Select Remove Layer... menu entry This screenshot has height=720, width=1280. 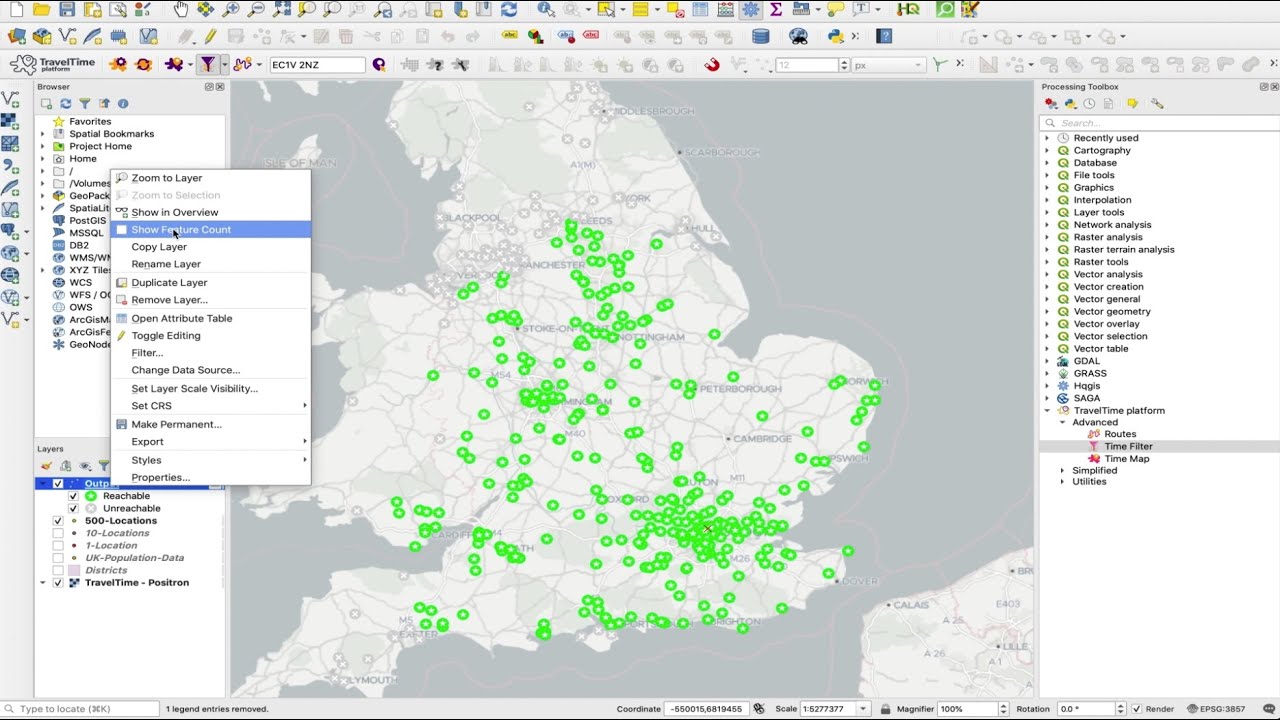pyautogui.click(x=211, y=300)
